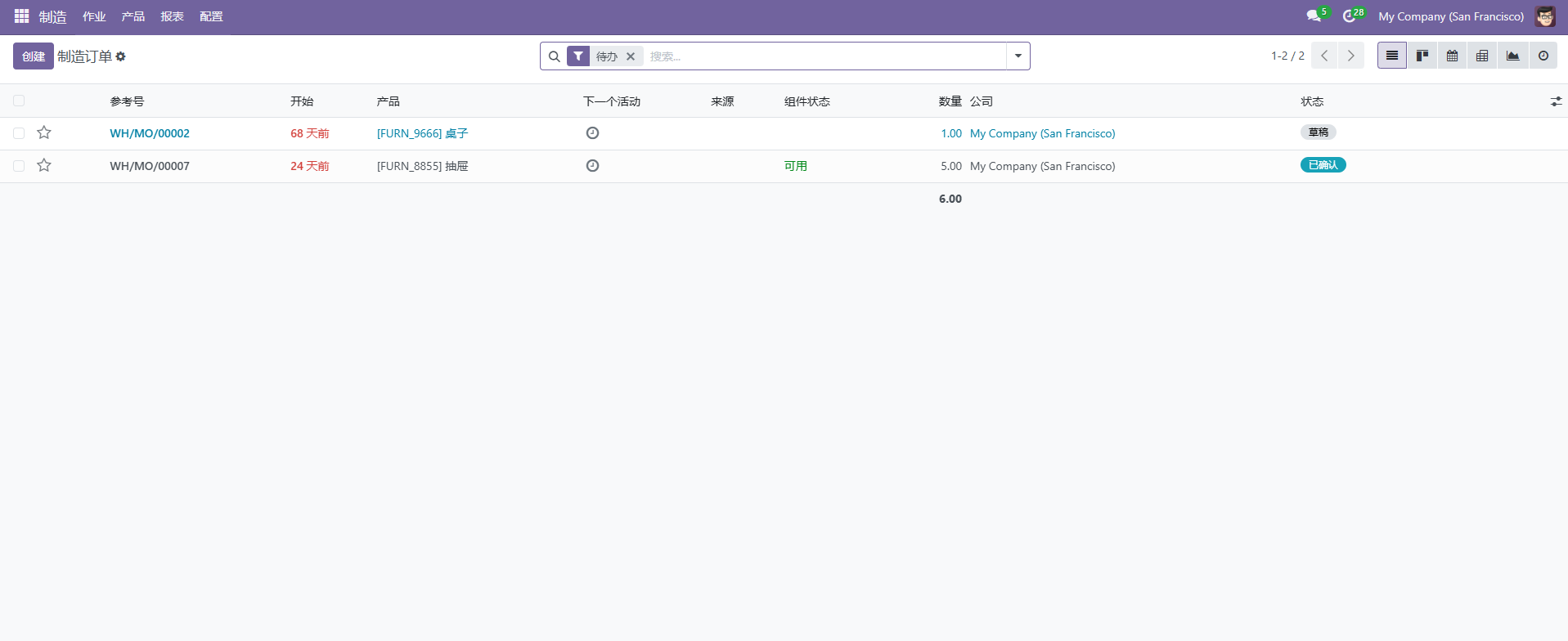
Task: Switch to kanban view
Action: click(1422, 56)
